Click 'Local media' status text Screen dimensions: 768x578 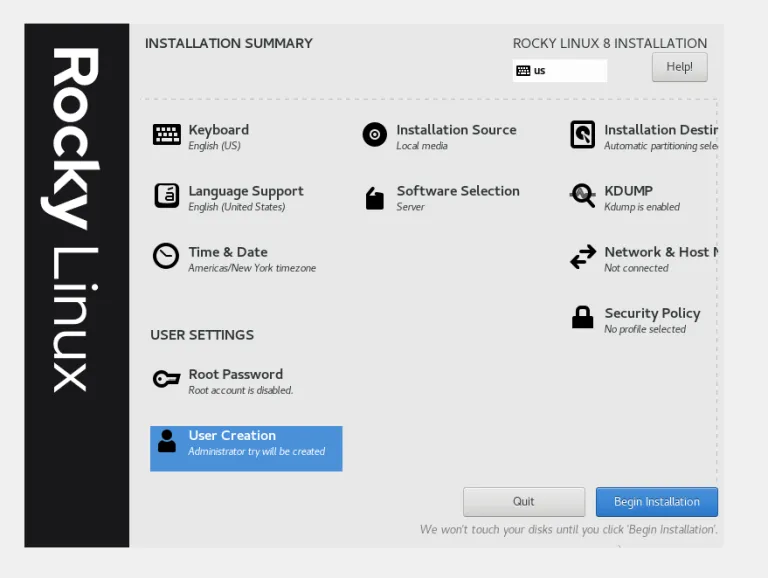point(422,146)
